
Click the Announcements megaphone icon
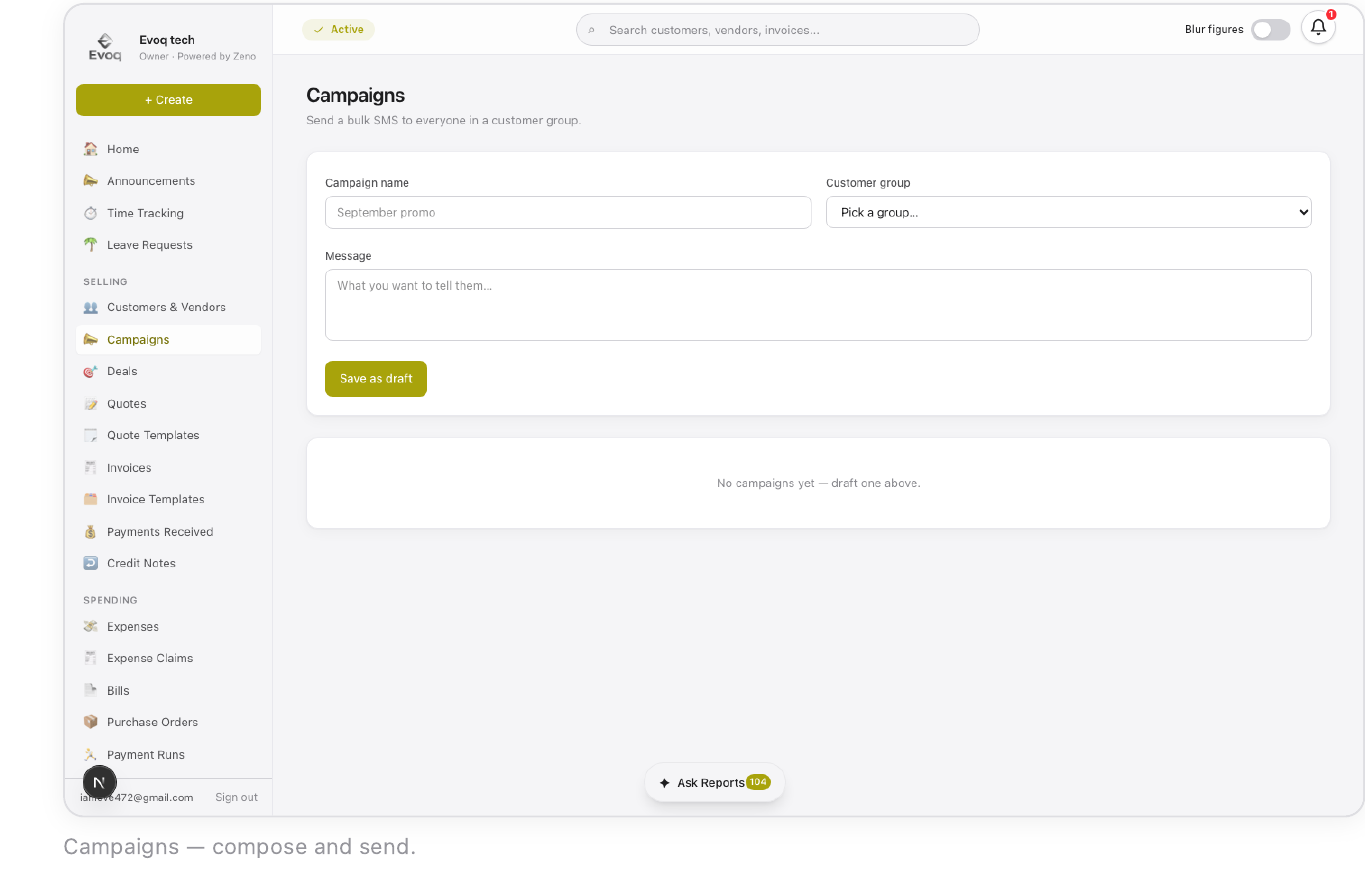pyautogui.click(x=91, y=181)
